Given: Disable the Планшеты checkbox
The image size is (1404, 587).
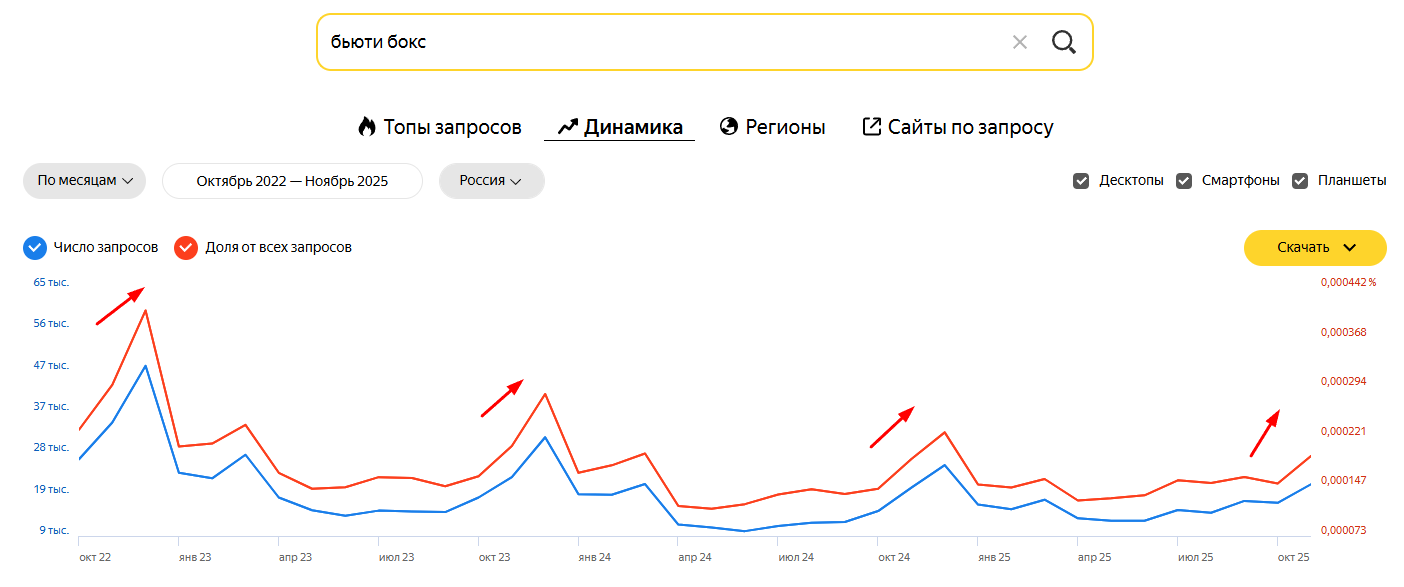Looking at the screenshot, I should point(1300,181).
